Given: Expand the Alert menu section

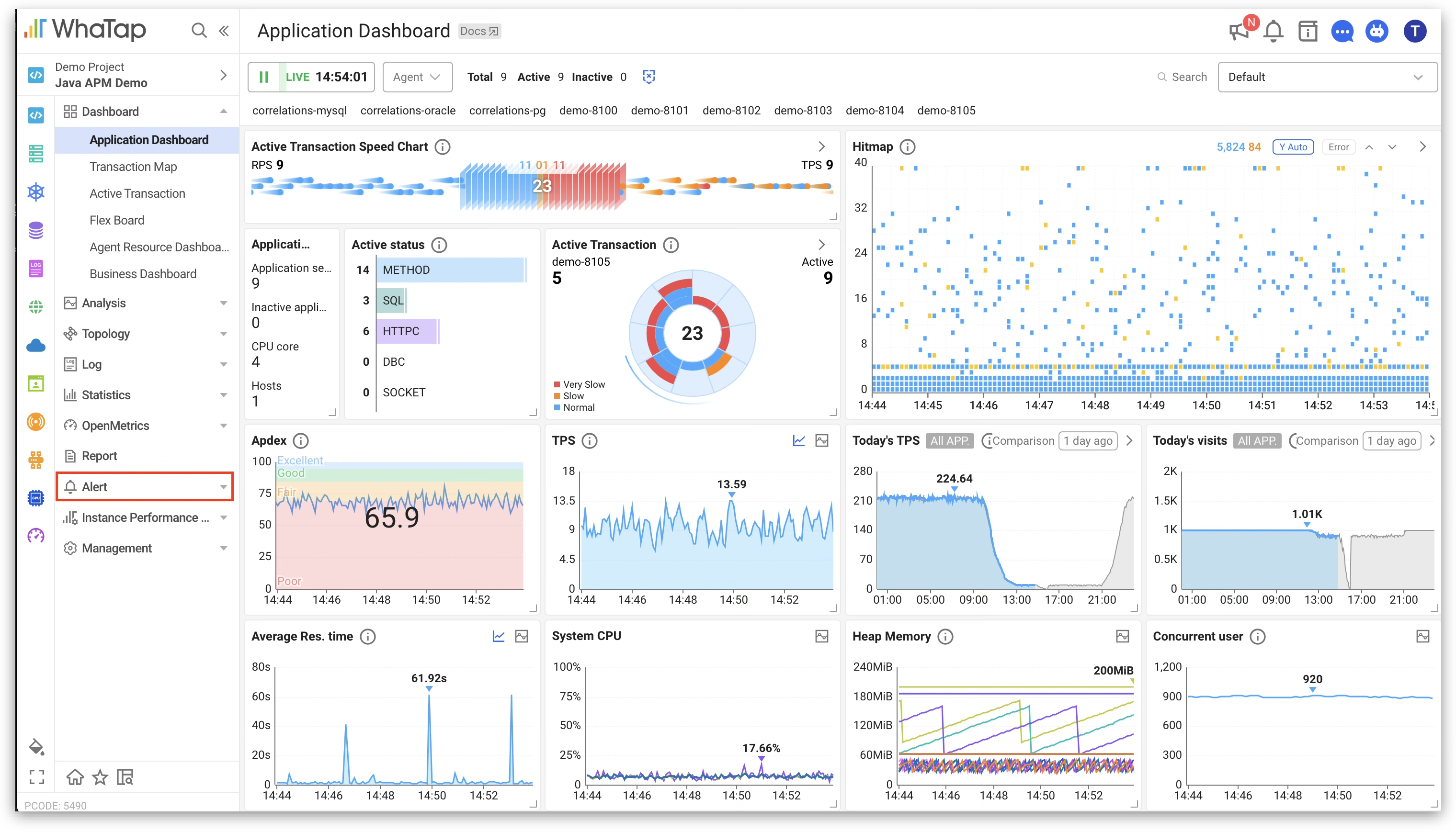Looking at the screenshot, I should tap(145, 487).
